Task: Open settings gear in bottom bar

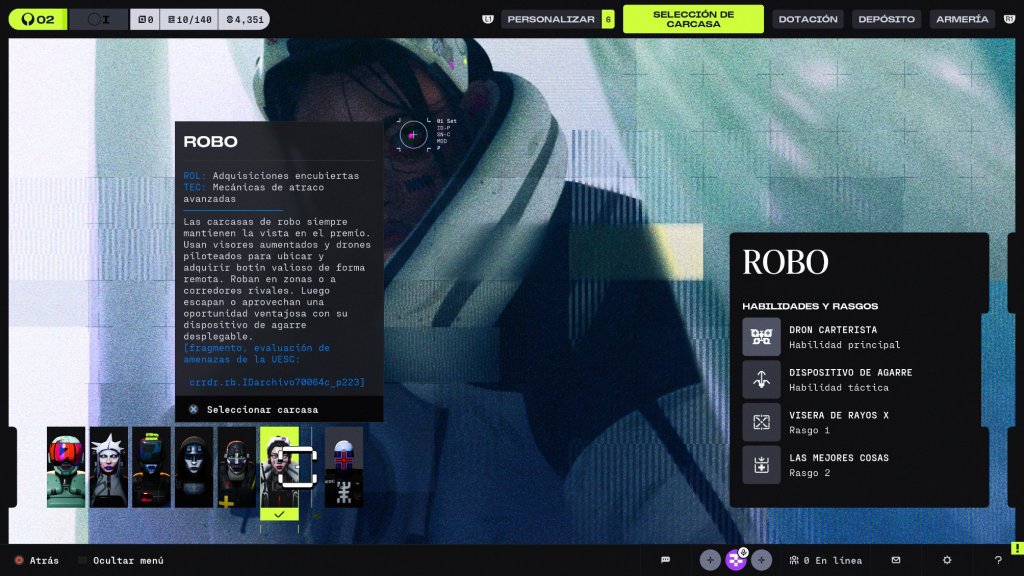Action: click(947, 560)
